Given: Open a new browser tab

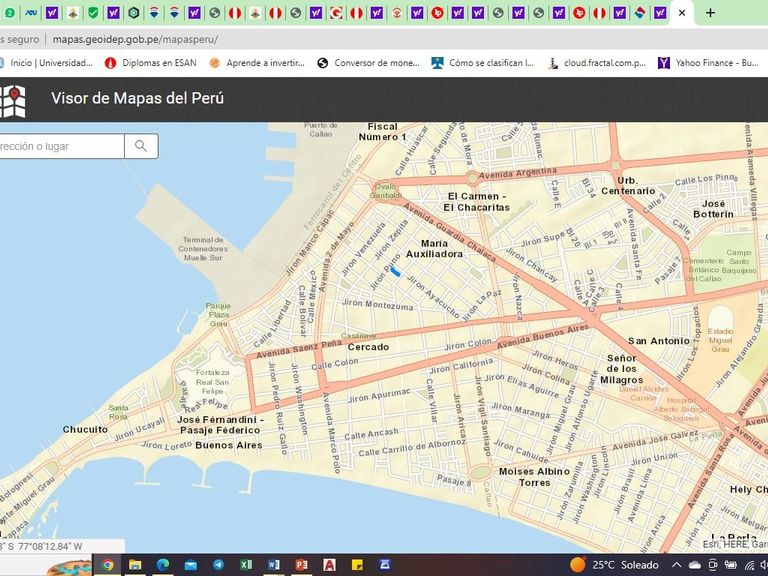Looking at the screenshot, I should [x=710, y=13].
